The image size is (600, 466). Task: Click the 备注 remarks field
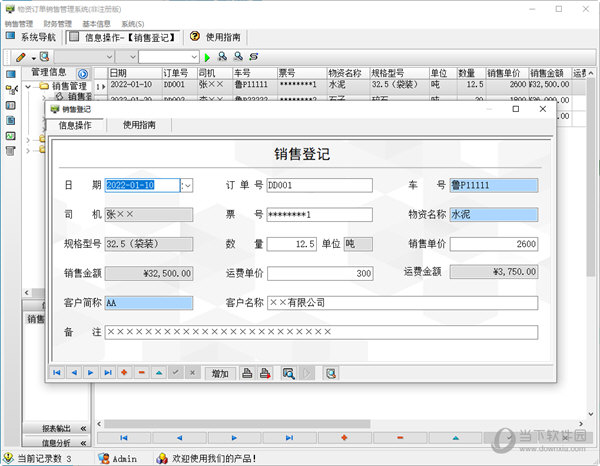pyautogui.click(x=321, y=332)
